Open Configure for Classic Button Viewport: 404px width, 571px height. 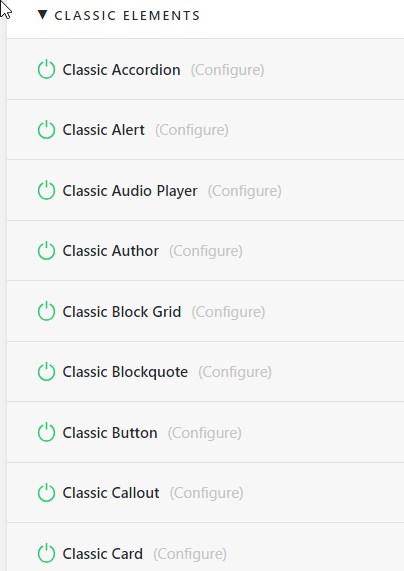[x=204, y=433]
